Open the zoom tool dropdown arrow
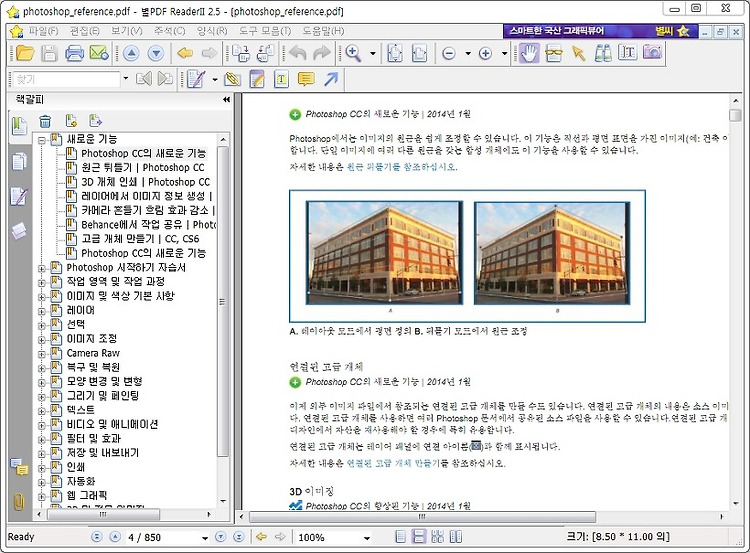Viewport: 750px width, 553px height. [x=373, y=53]
